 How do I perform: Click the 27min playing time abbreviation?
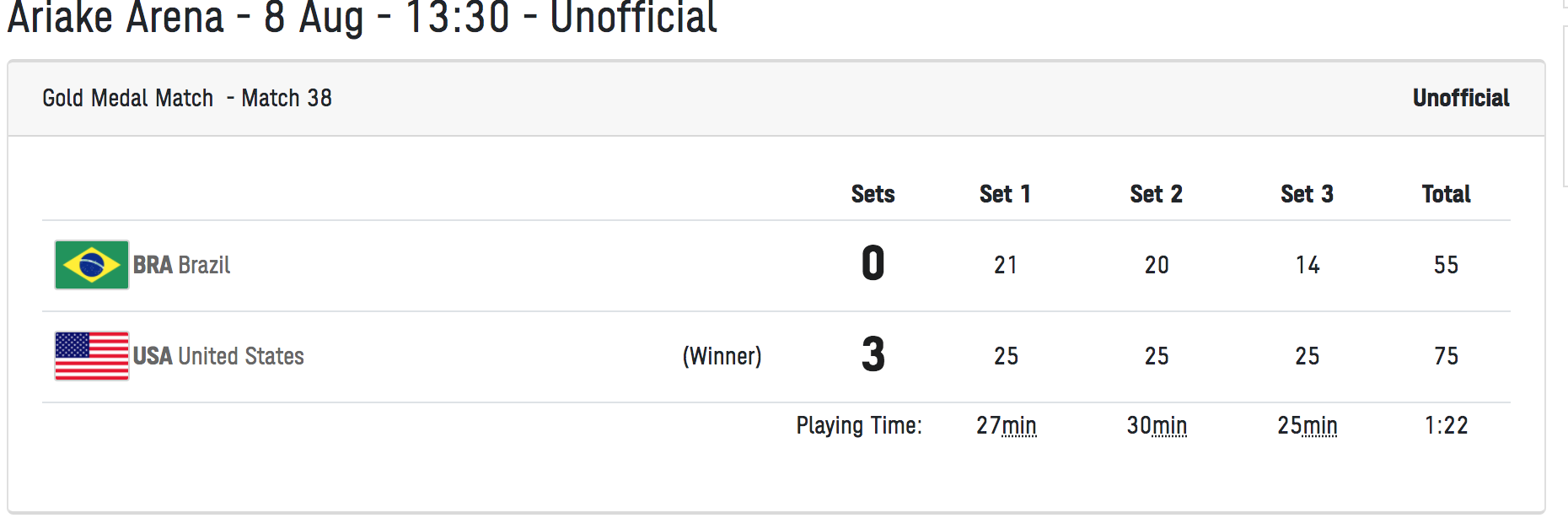(x=1006, y=425)
